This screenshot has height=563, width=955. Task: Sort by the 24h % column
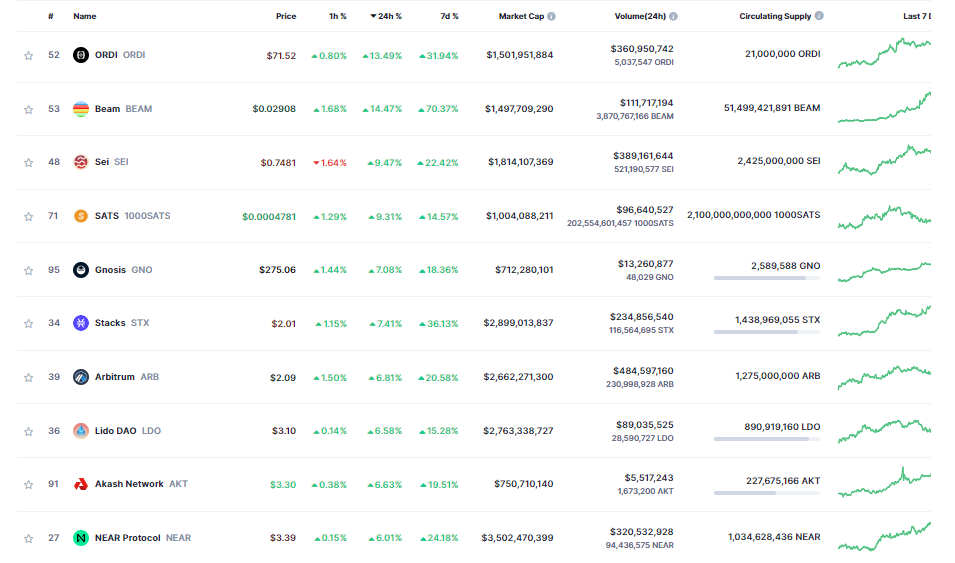click(x=389, y=17)
